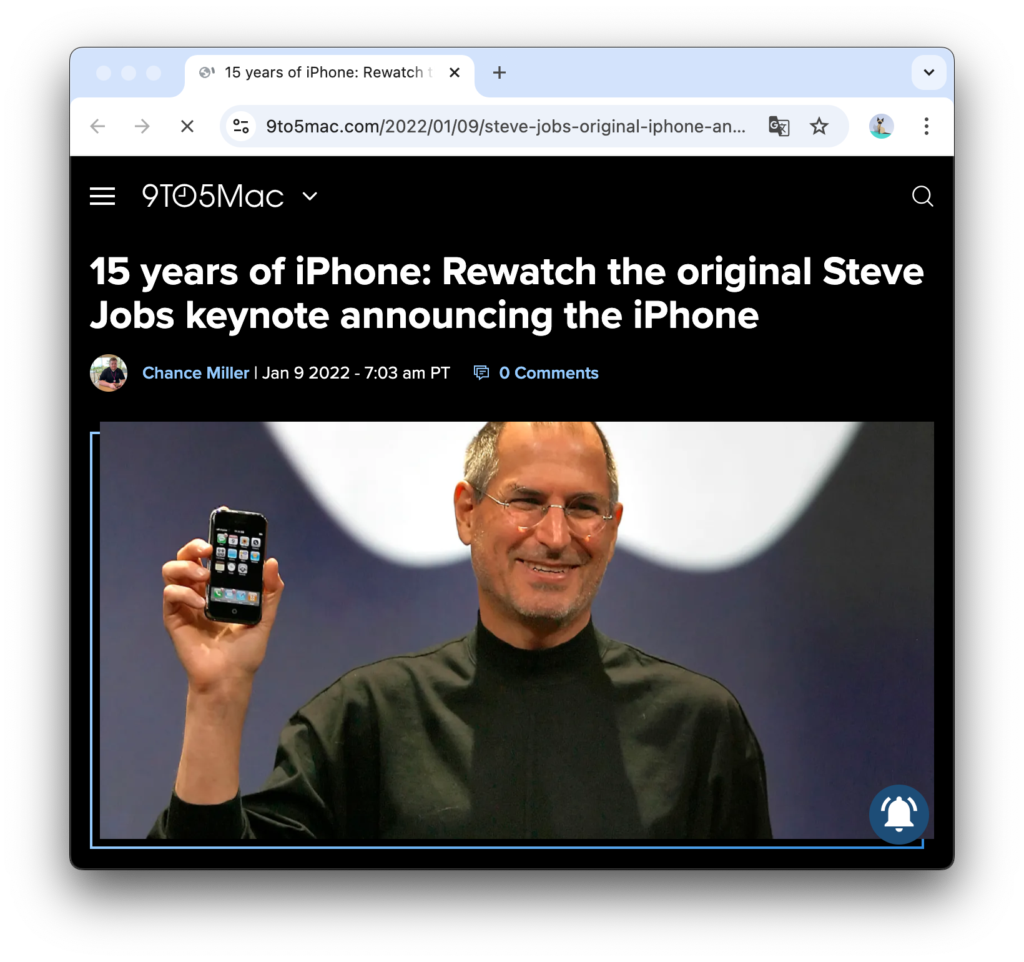Expand the tab search dropdown arrow

pos(929,72)
